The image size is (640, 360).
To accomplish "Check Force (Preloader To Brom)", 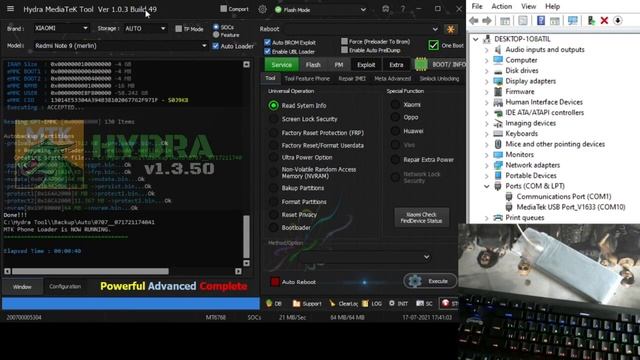I will pyautogui.click(x=344, y=41).
